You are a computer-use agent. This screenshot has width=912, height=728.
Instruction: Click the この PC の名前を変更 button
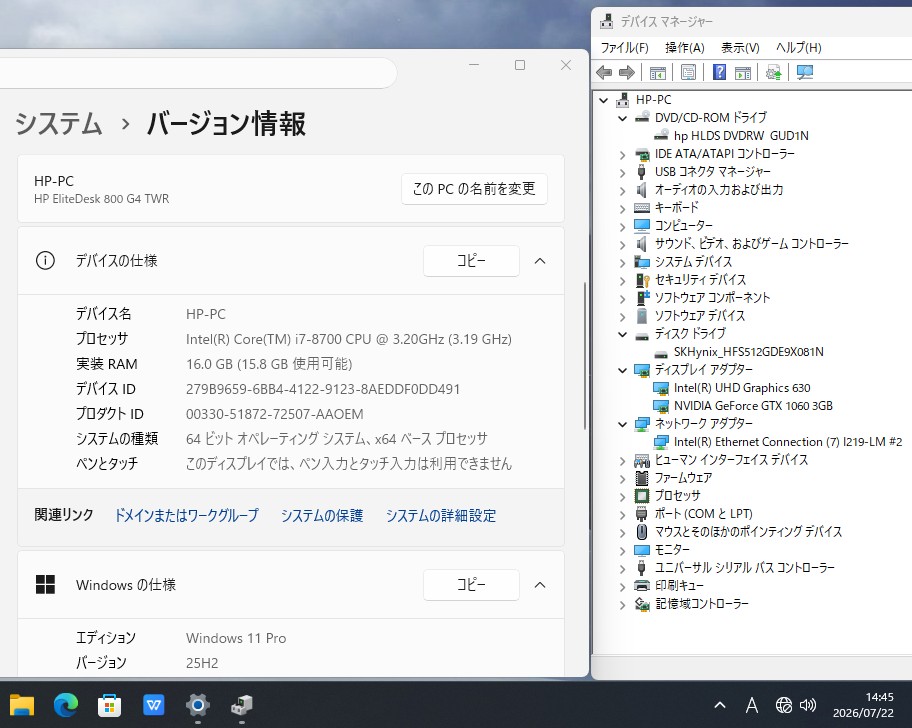pos(474,189)
